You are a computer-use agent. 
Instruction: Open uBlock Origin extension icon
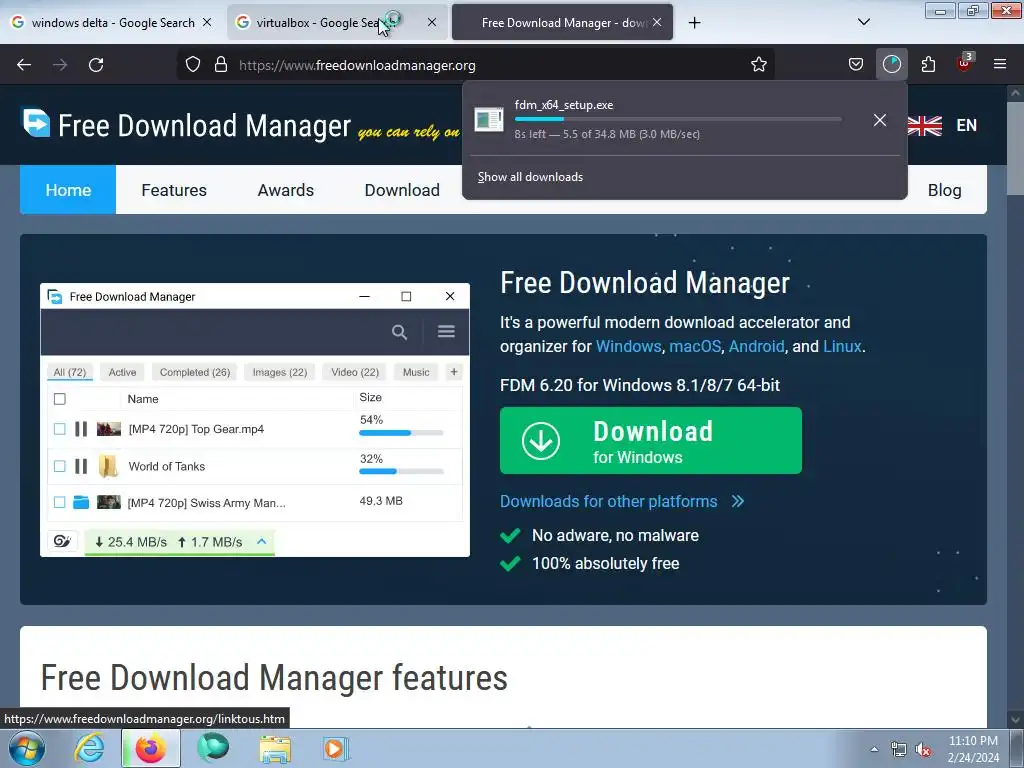click(x=964, y=63)
